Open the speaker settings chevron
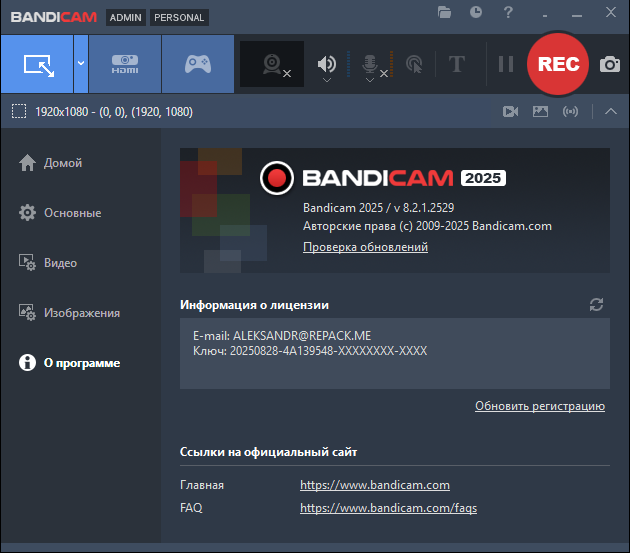The image size is (630, 553). (x=327, y=80)
